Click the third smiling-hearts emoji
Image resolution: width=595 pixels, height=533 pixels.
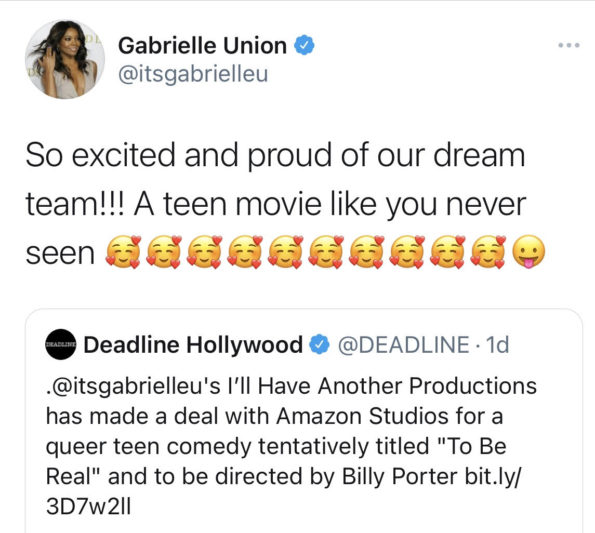204,252
